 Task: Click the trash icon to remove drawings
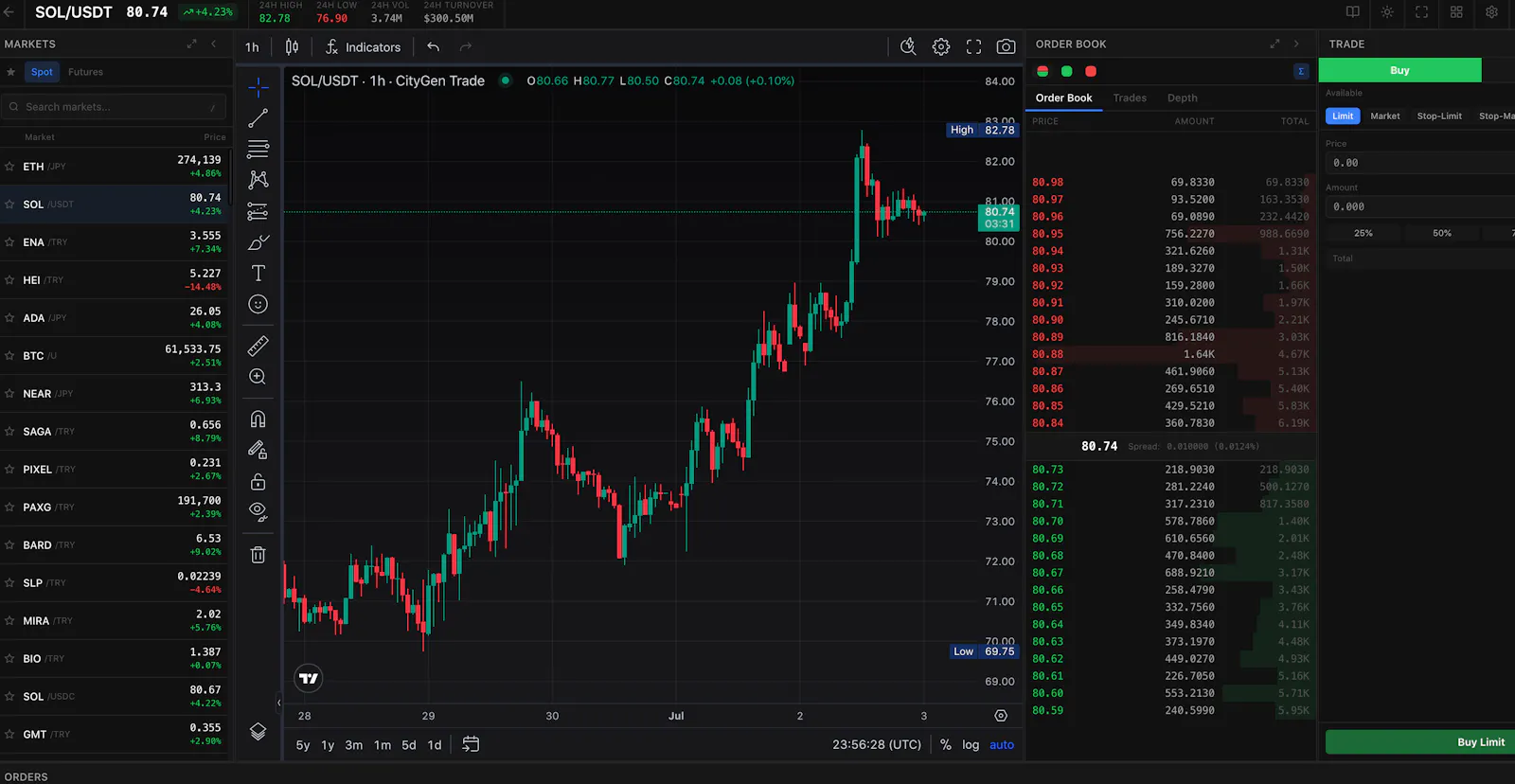[258, 555]
